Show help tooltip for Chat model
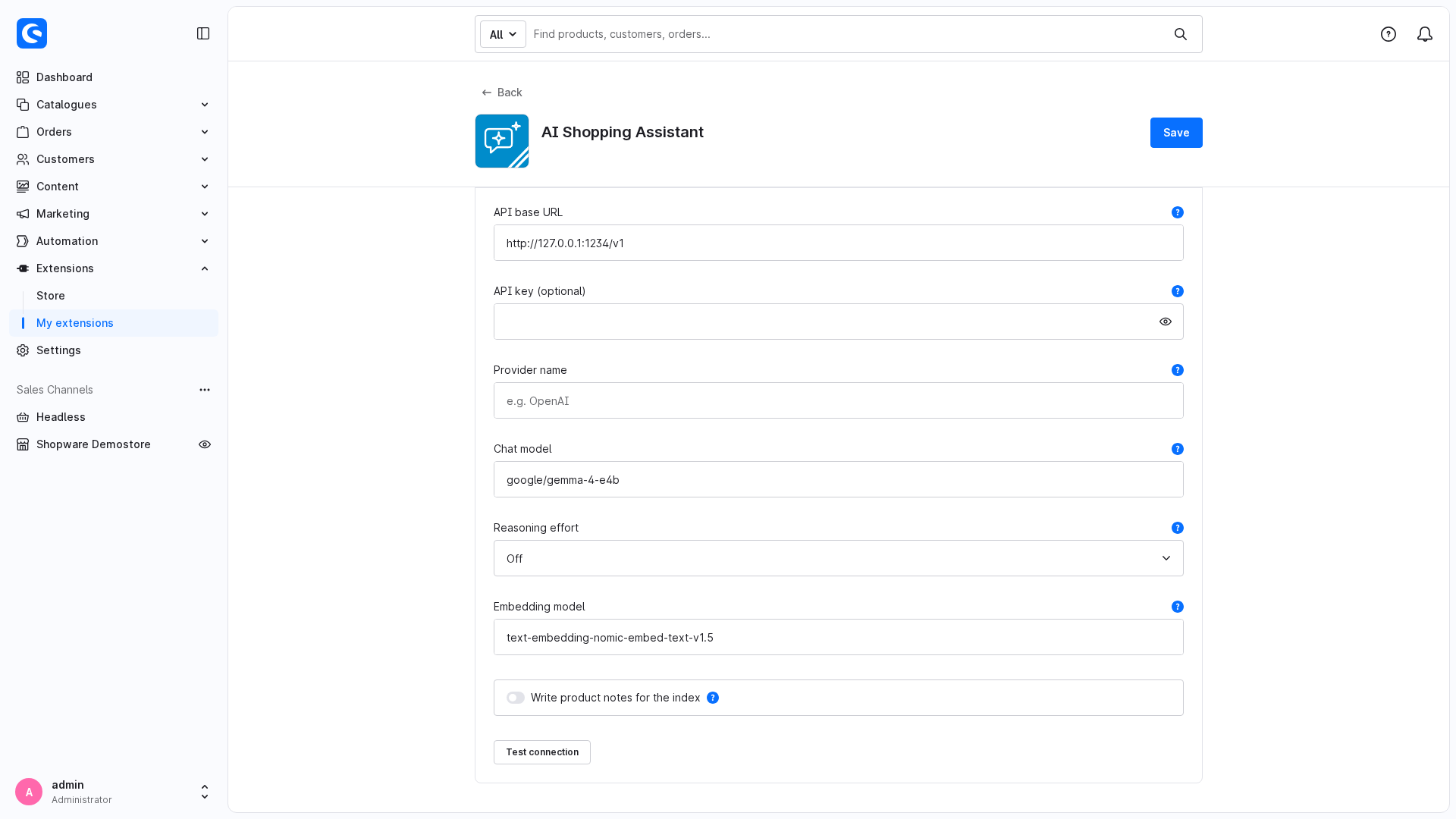 tap(1178, 449)
